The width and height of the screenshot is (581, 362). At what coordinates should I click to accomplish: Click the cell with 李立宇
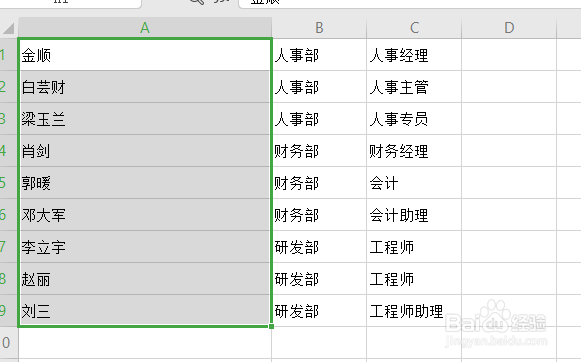[x=145, y=247]
